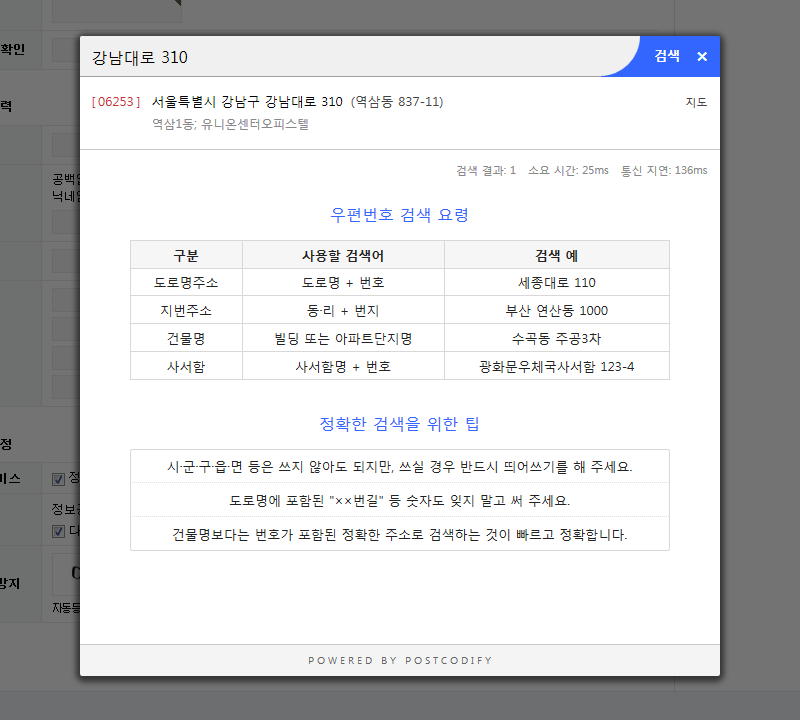The width and height of the screenshot is (800, 720).
Task: Click the 검색 결과: 1 status text
Action: tap(486, 171)
